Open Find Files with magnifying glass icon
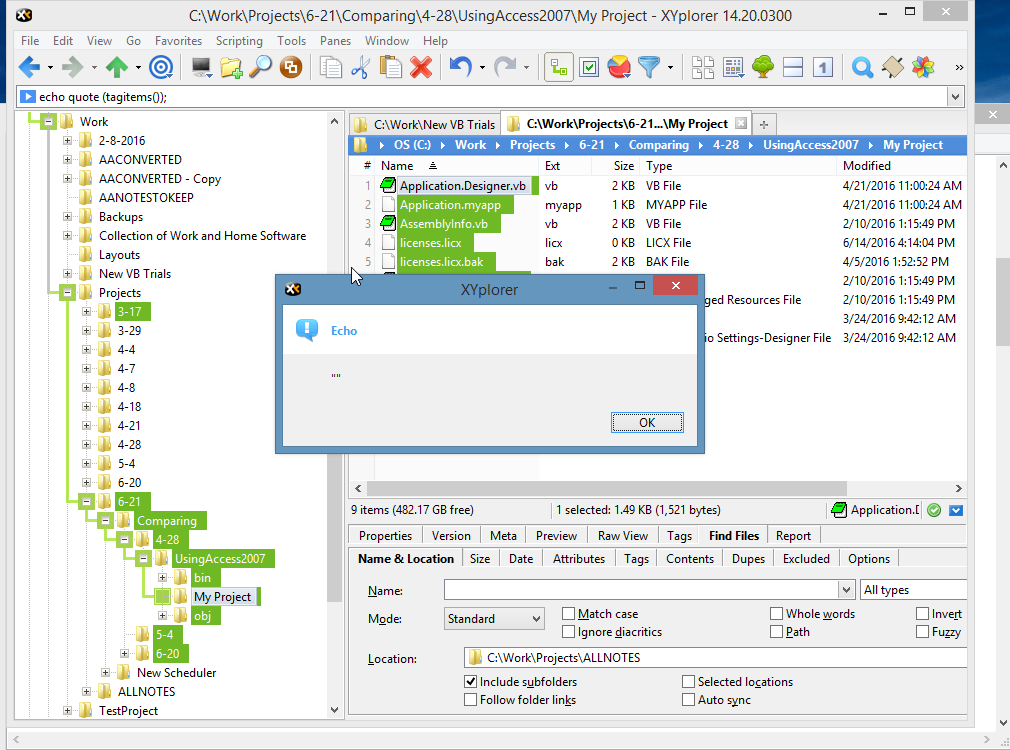The image size is (1010, 750). (x=260, y=68)
